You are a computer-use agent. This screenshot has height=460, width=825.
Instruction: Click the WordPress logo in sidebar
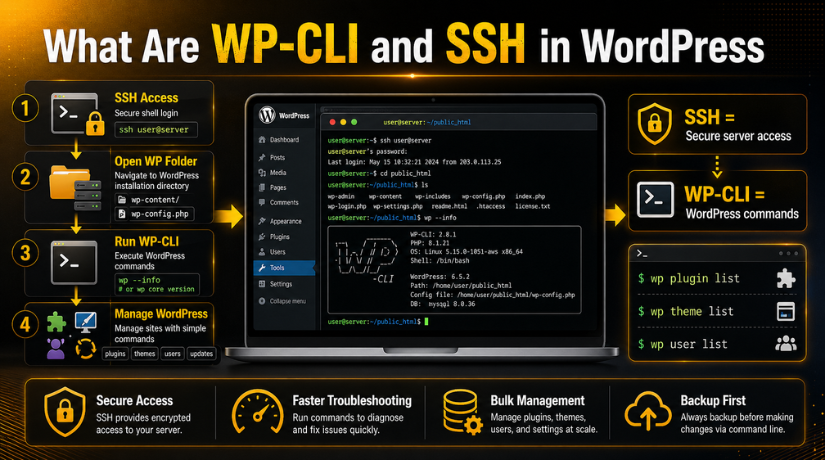coord(267,115)
